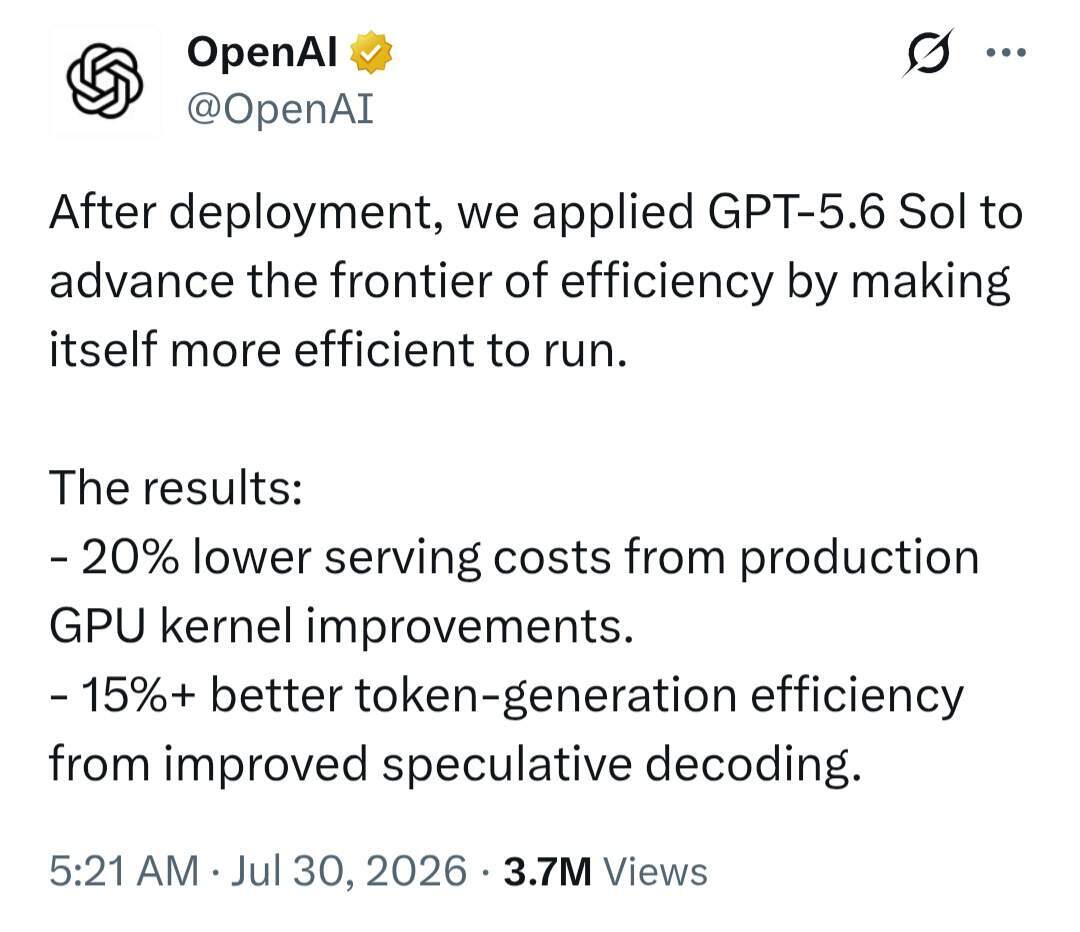Select "advance the frontier of efficiency" text
Screen dimensions: 1080x932
point(411,281)
